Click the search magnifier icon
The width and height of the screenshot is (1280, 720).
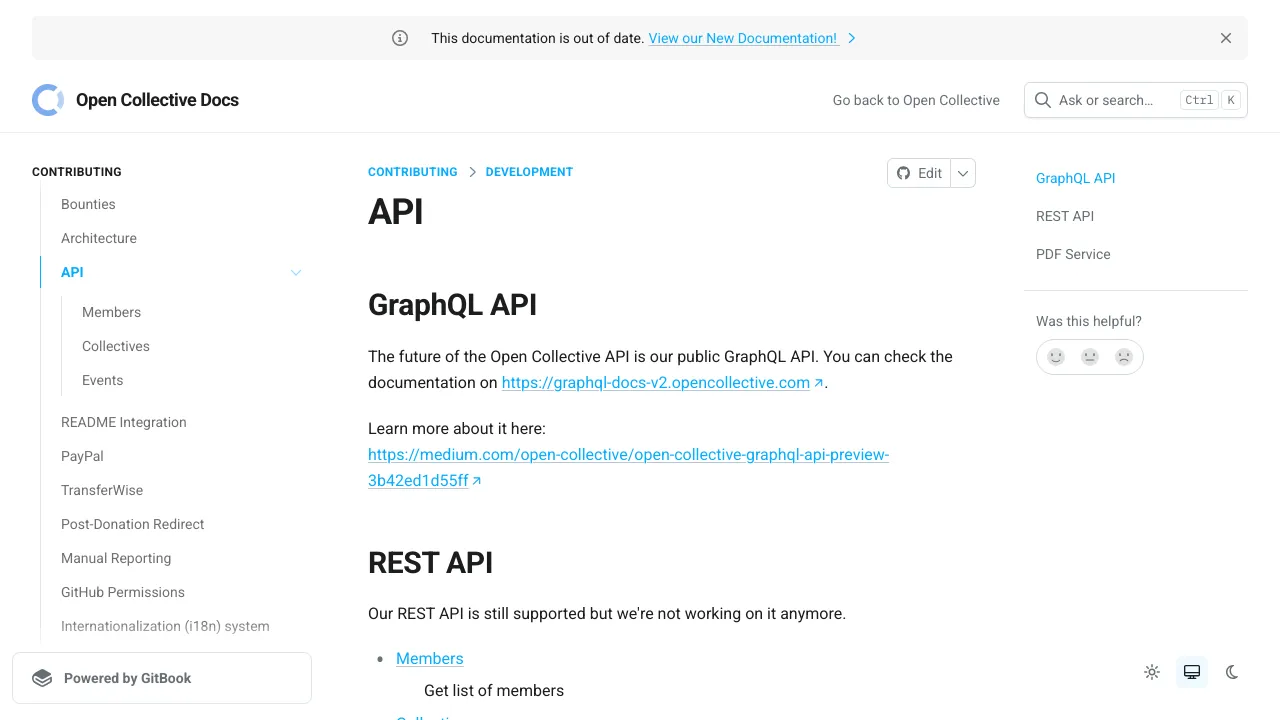[1043, 100]
